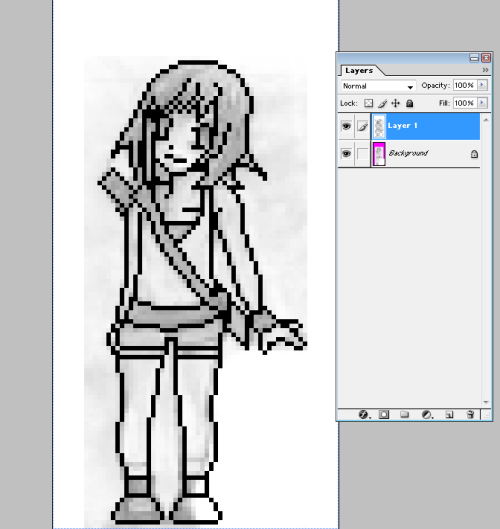Toggle the lock position icon

tap(396, 103)
